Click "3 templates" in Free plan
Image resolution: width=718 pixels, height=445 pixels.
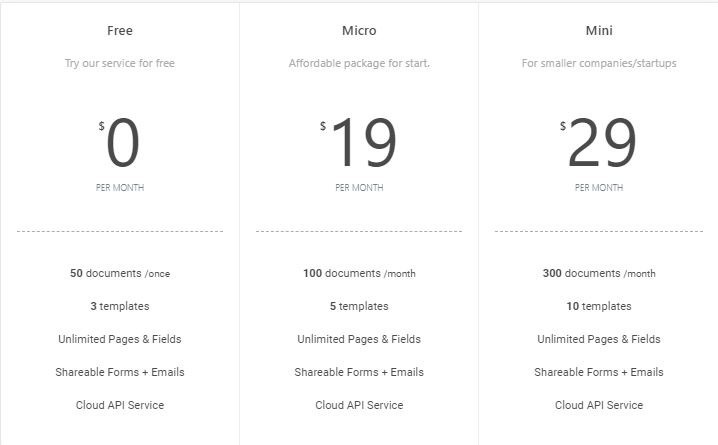point(120,306)
